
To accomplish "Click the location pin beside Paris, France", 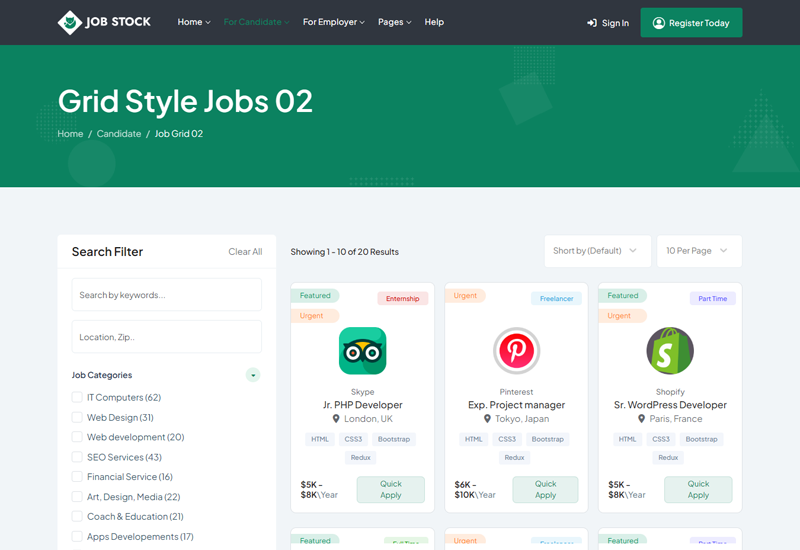I will (x=641, y=419).
